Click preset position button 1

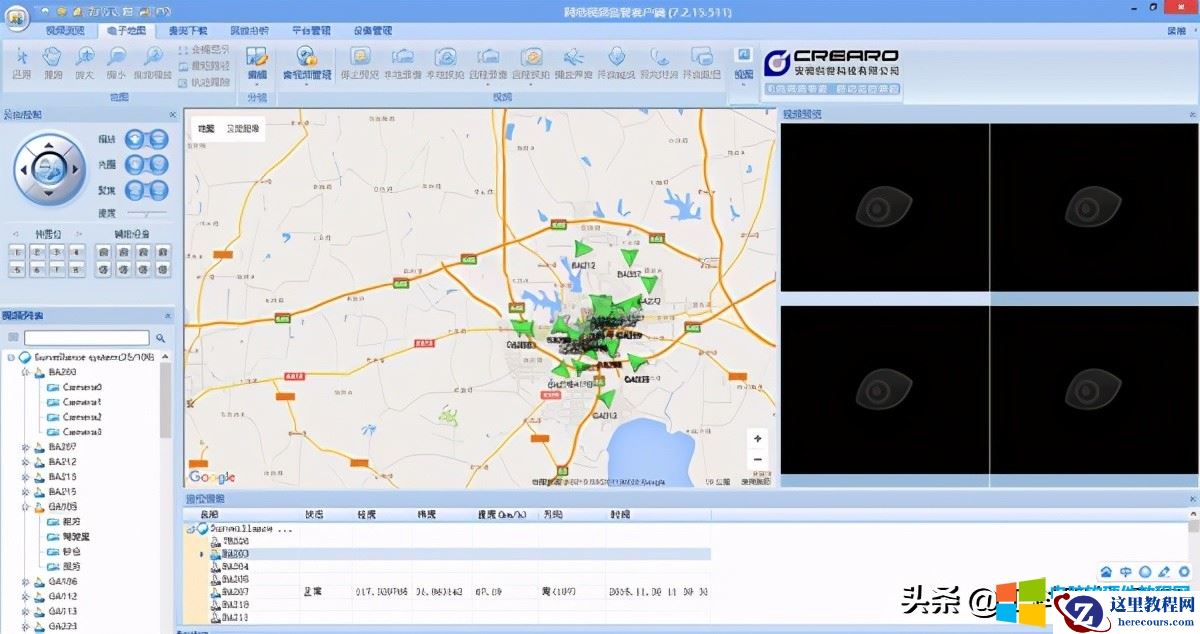[x=17, y=252]
